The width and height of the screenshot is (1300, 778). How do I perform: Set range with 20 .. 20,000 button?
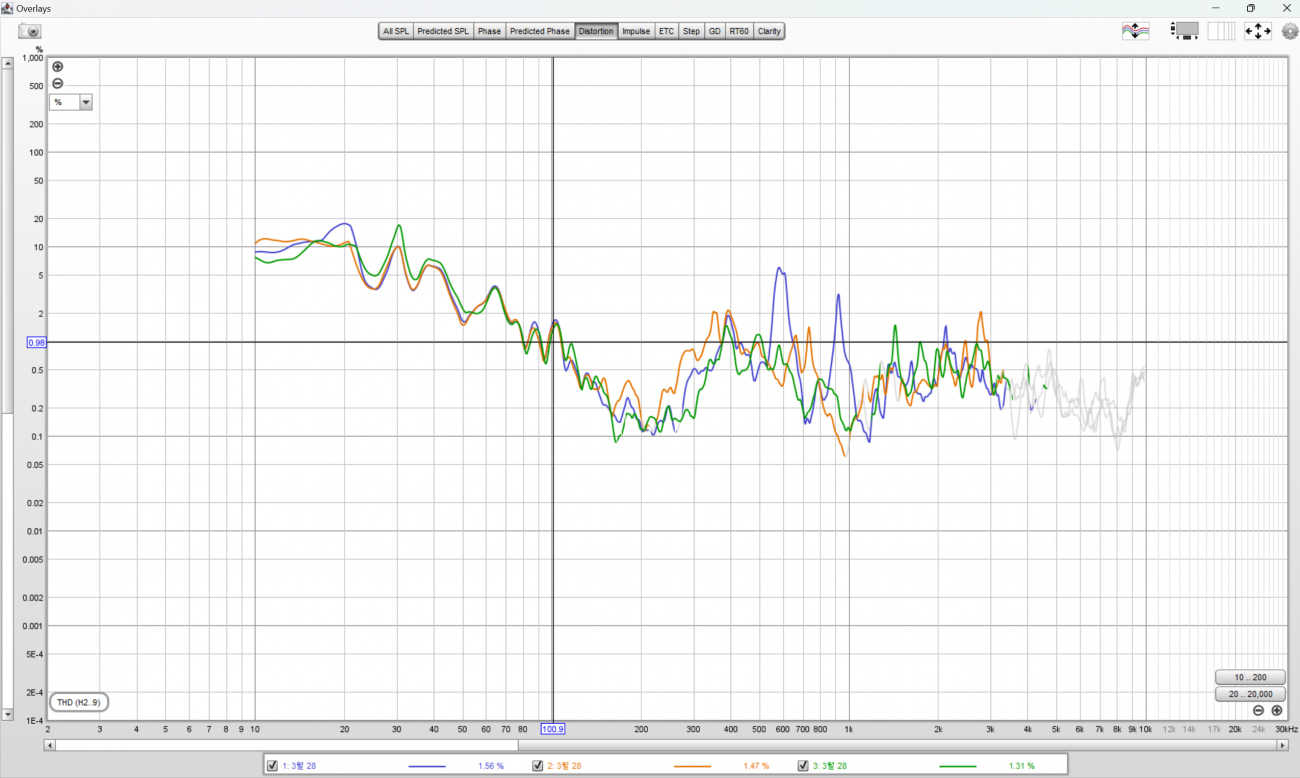[x=1250, y=693]
